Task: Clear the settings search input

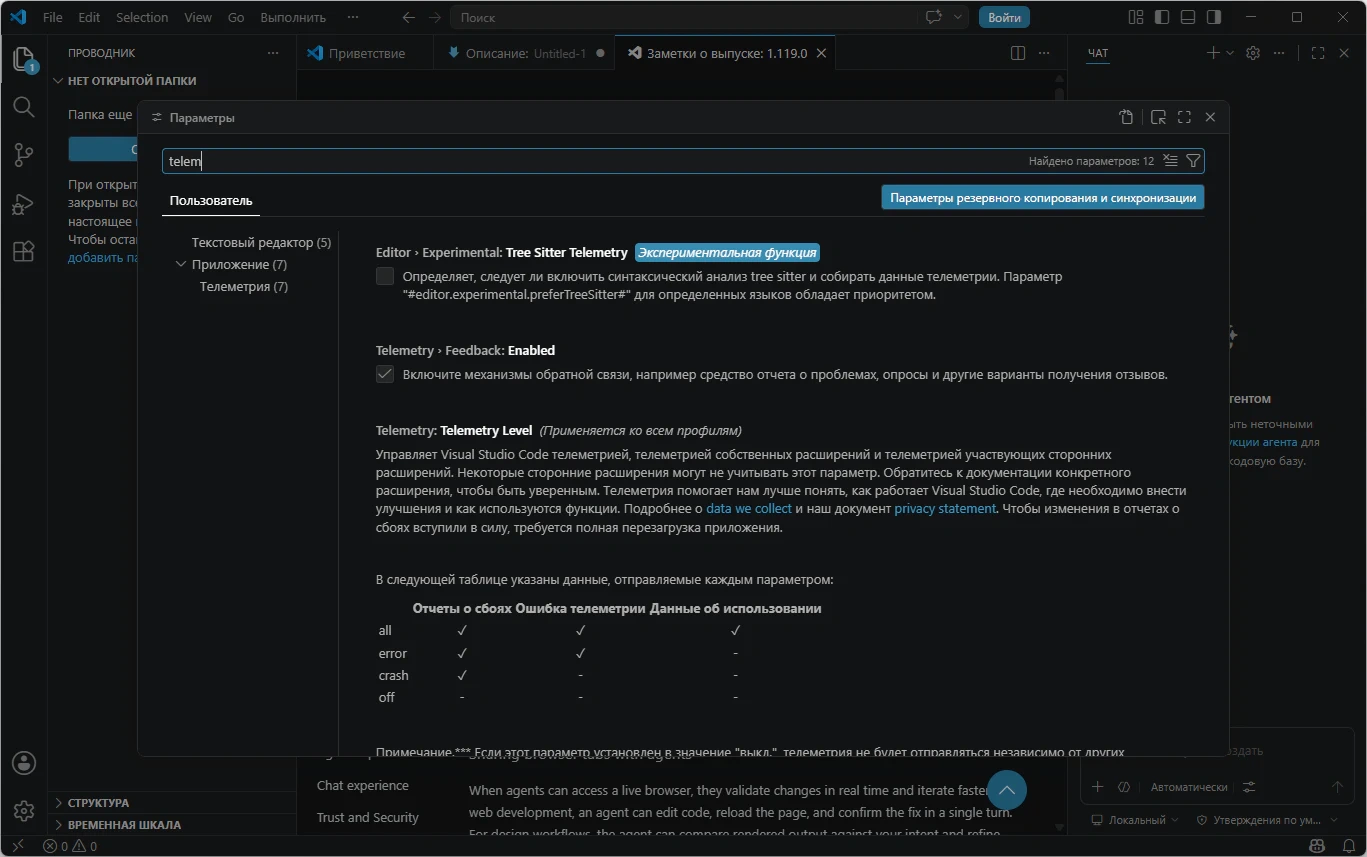Action: [x=1170, y=161]
